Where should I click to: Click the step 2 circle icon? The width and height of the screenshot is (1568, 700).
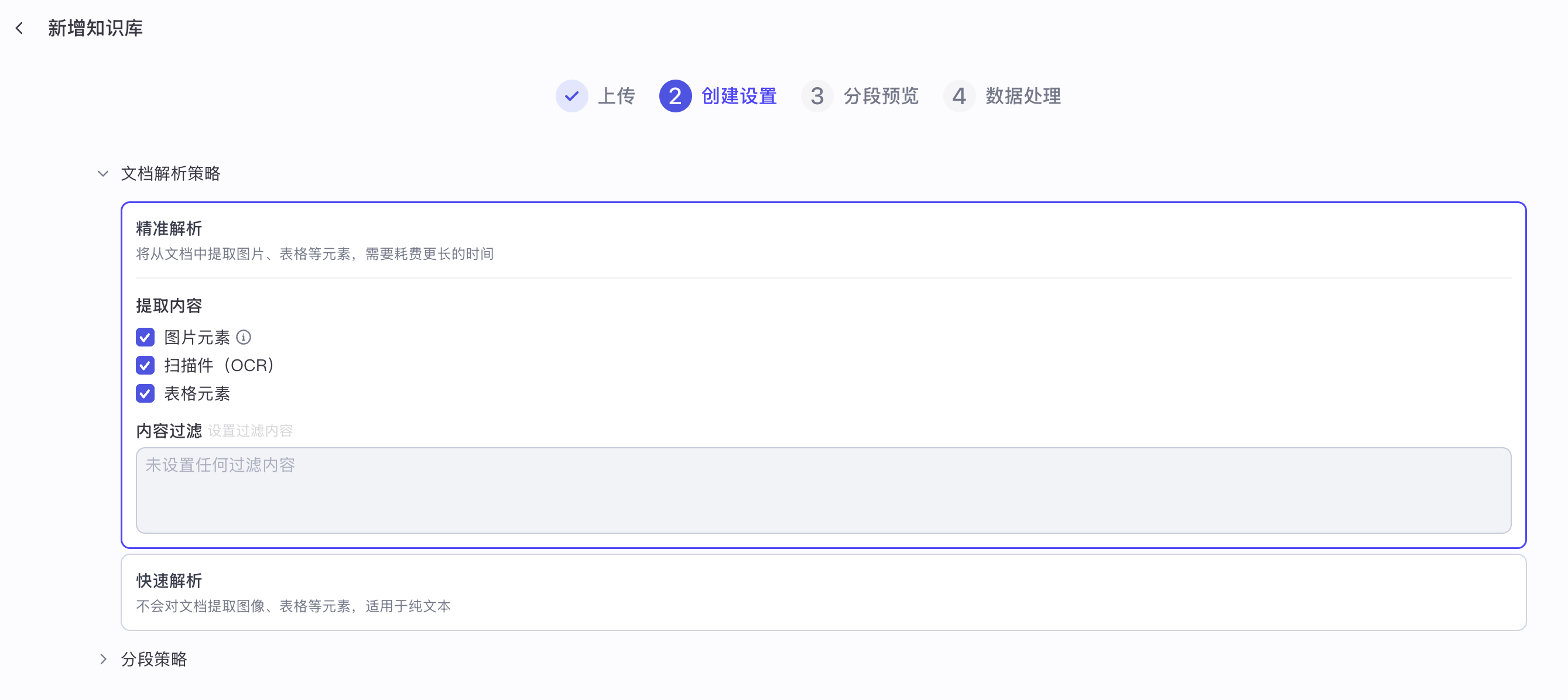tap(675, 95)
